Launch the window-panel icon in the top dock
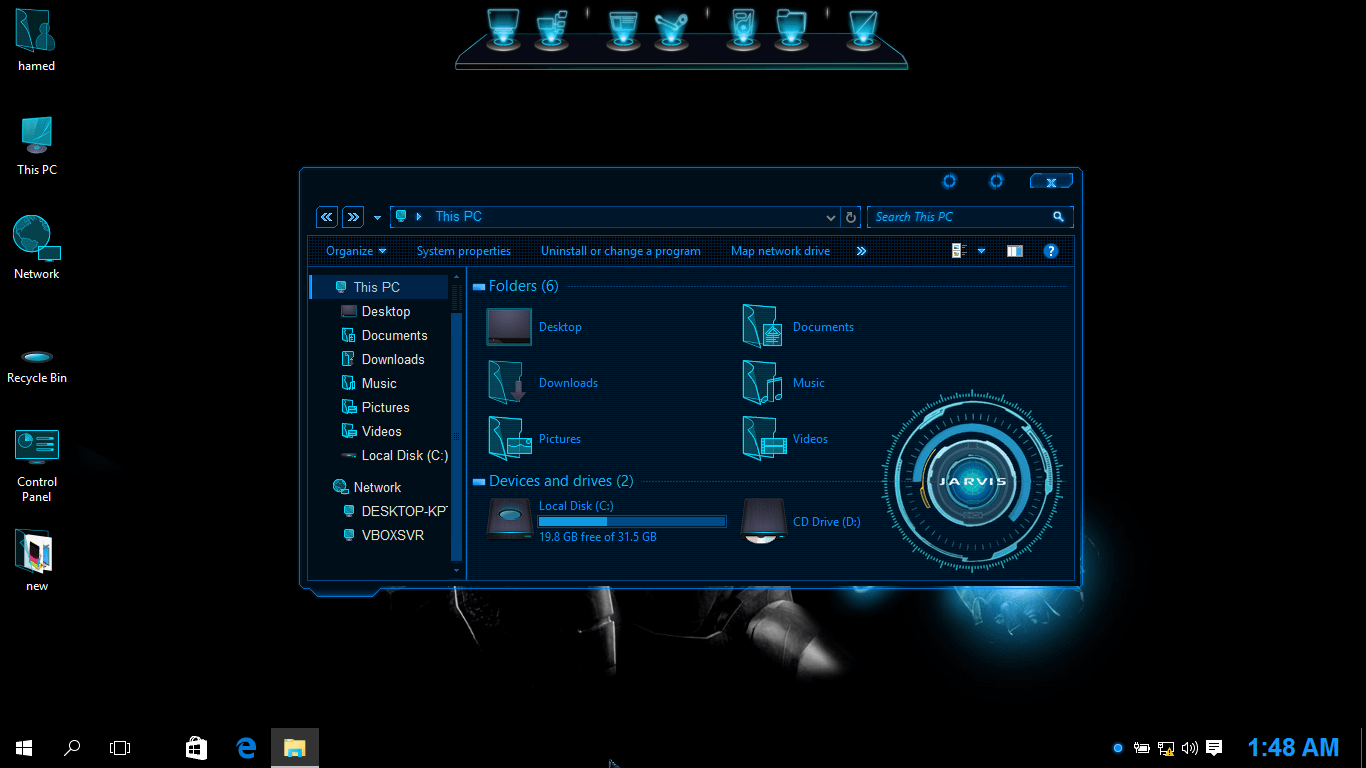1366x768 pixels. pos(623,28)
